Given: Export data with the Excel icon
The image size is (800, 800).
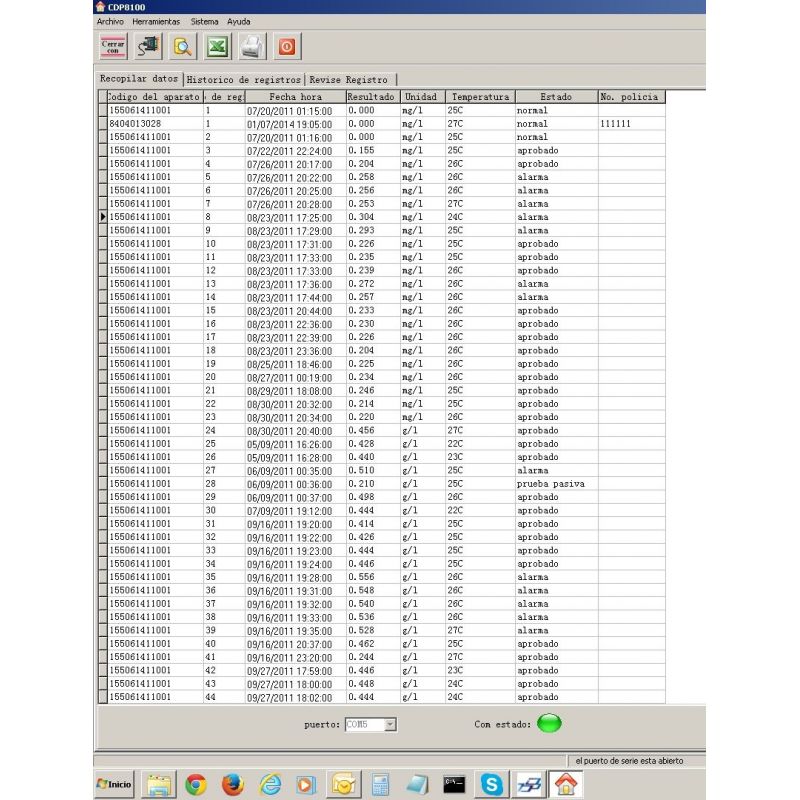Looking at the screenshot, I should [217, 46].
